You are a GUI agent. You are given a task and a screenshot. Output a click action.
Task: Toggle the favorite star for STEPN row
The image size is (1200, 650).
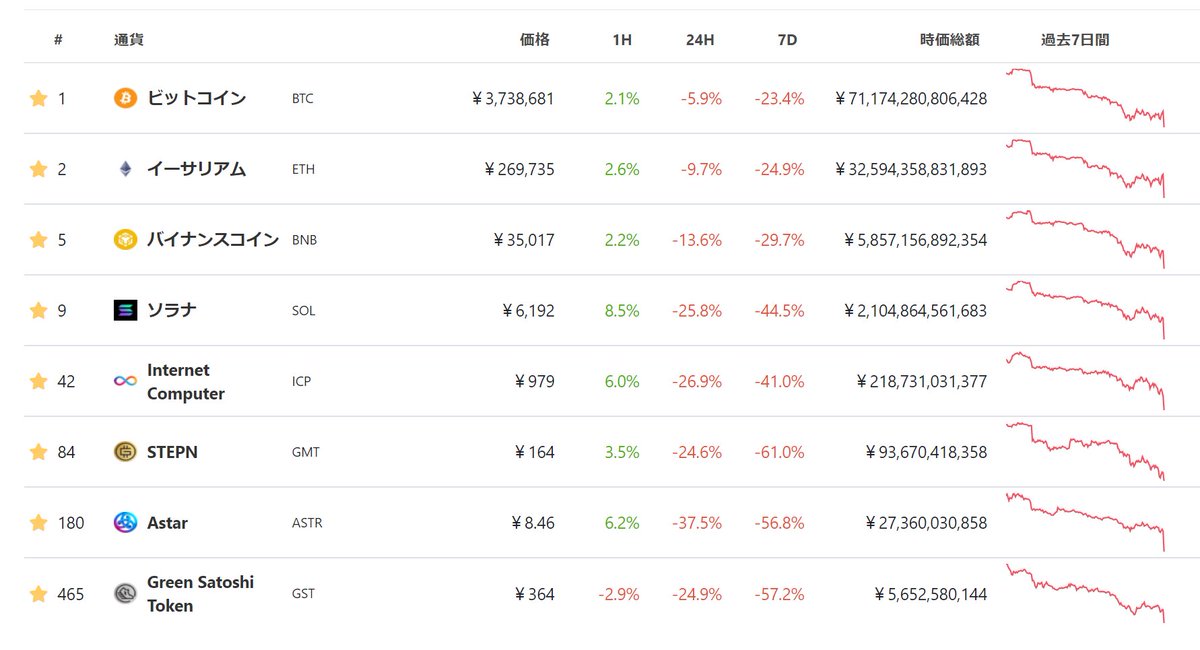pos(38,452)
